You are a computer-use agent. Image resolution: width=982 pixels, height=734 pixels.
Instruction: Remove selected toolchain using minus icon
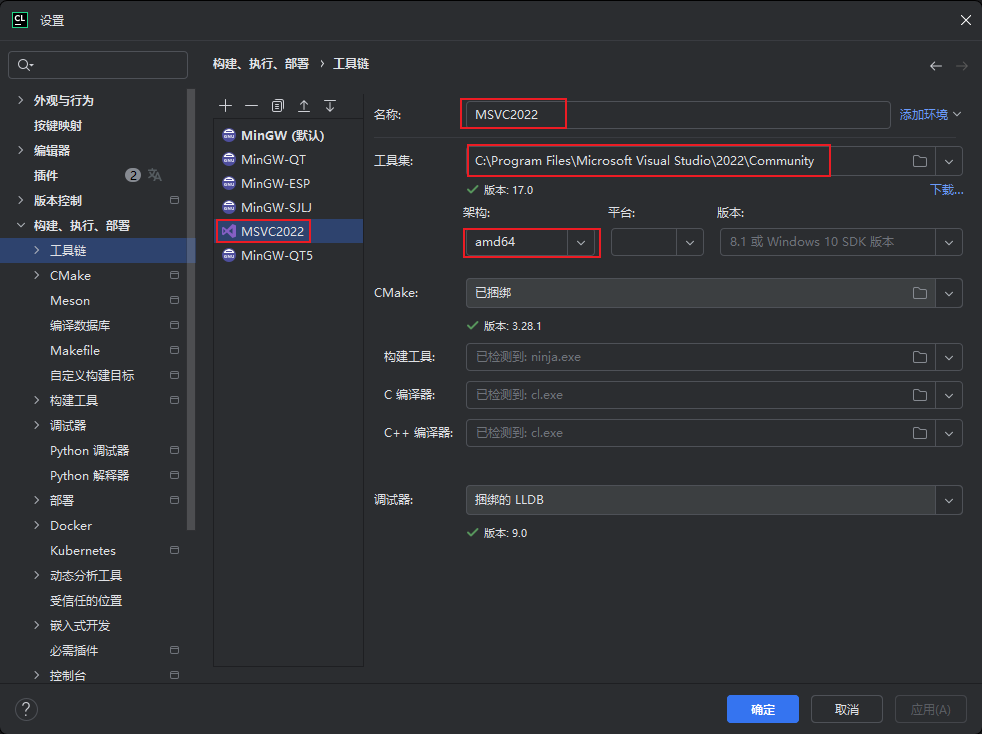pyautogui.click(x=251, y=105)
